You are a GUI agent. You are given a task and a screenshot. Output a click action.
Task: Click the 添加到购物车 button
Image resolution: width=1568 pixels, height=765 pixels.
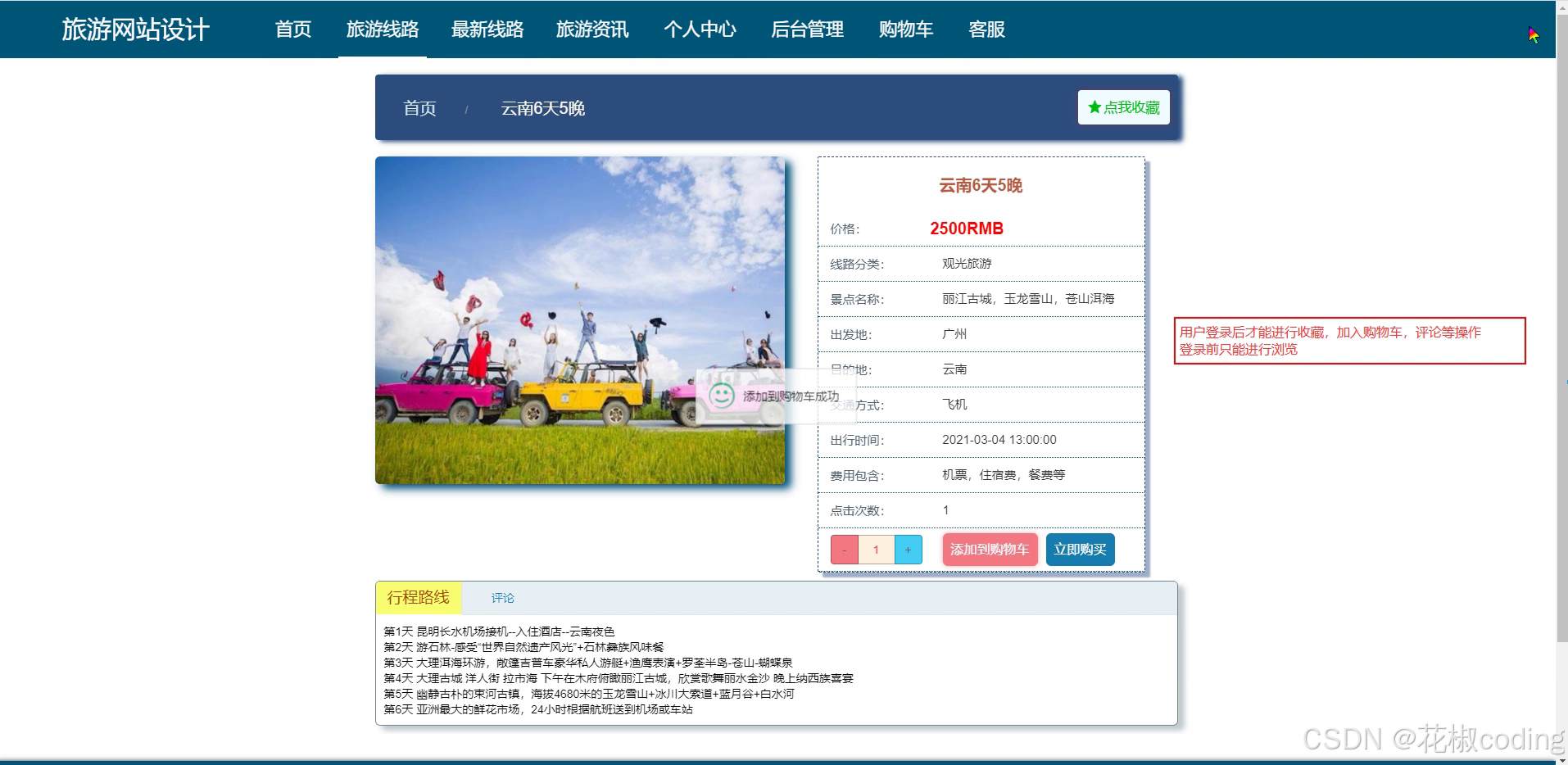(989, 550)
